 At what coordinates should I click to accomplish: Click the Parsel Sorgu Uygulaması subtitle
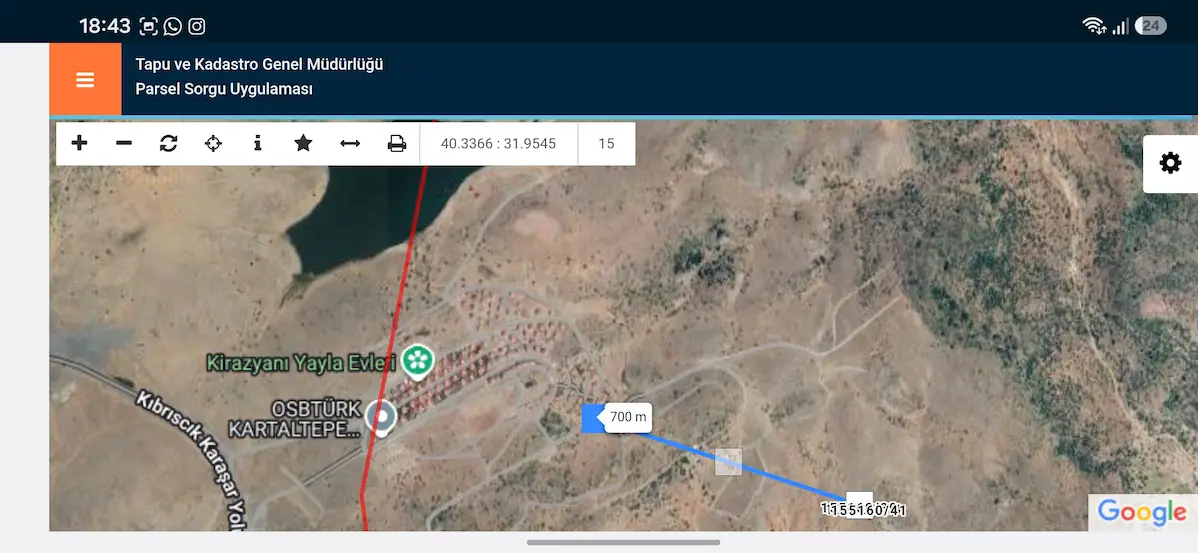(224, 89)
